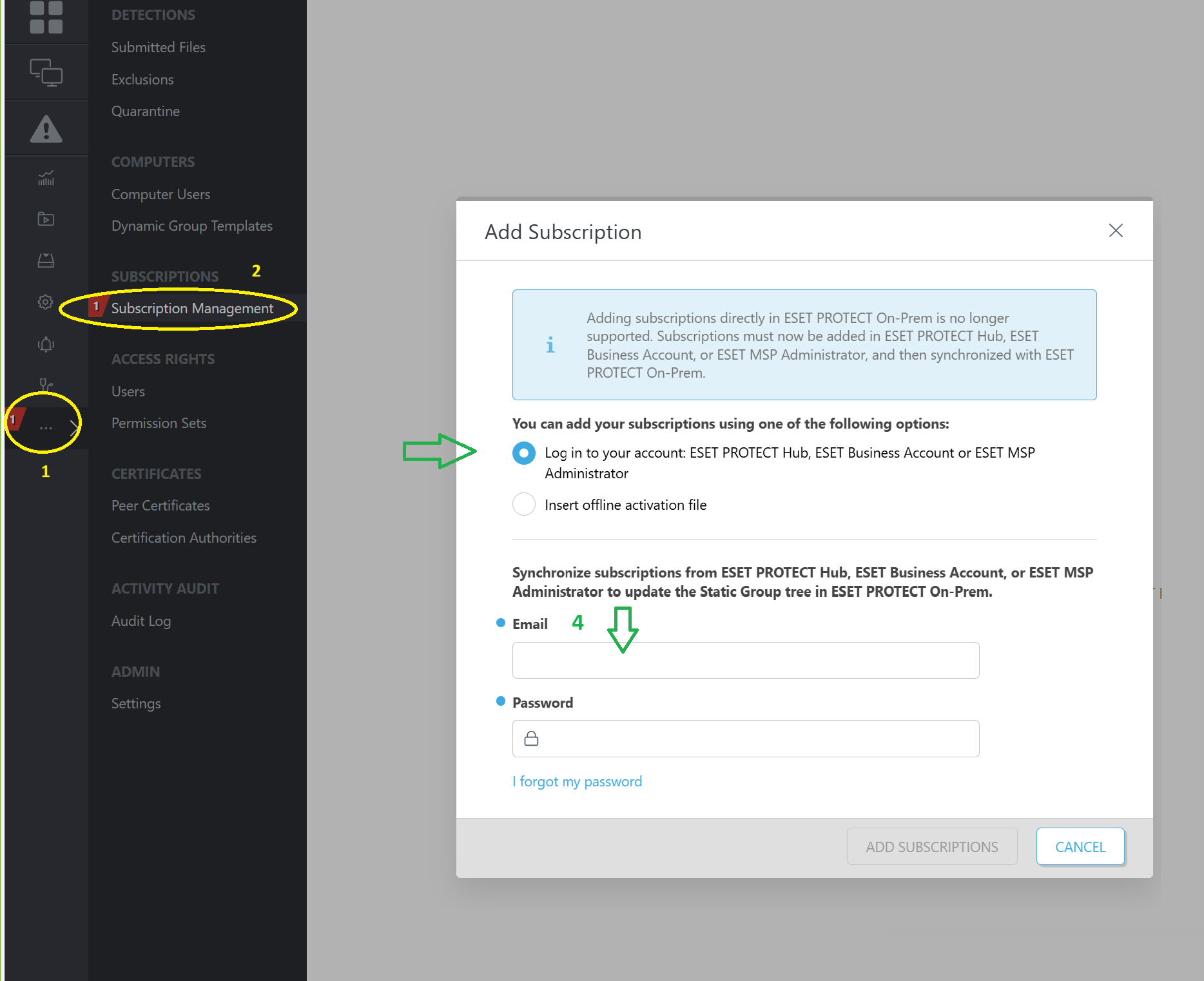Go to Permission Sets in sidebar

(159, 423)
